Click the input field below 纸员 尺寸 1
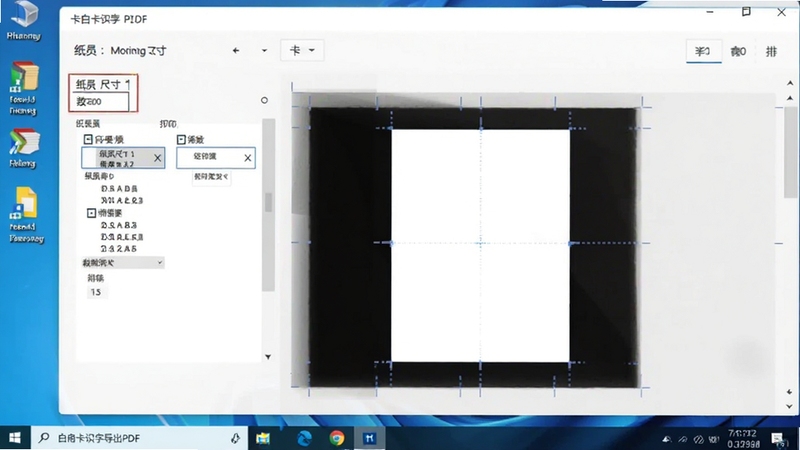This screenshot has height=450, width=800. (99, 102)
